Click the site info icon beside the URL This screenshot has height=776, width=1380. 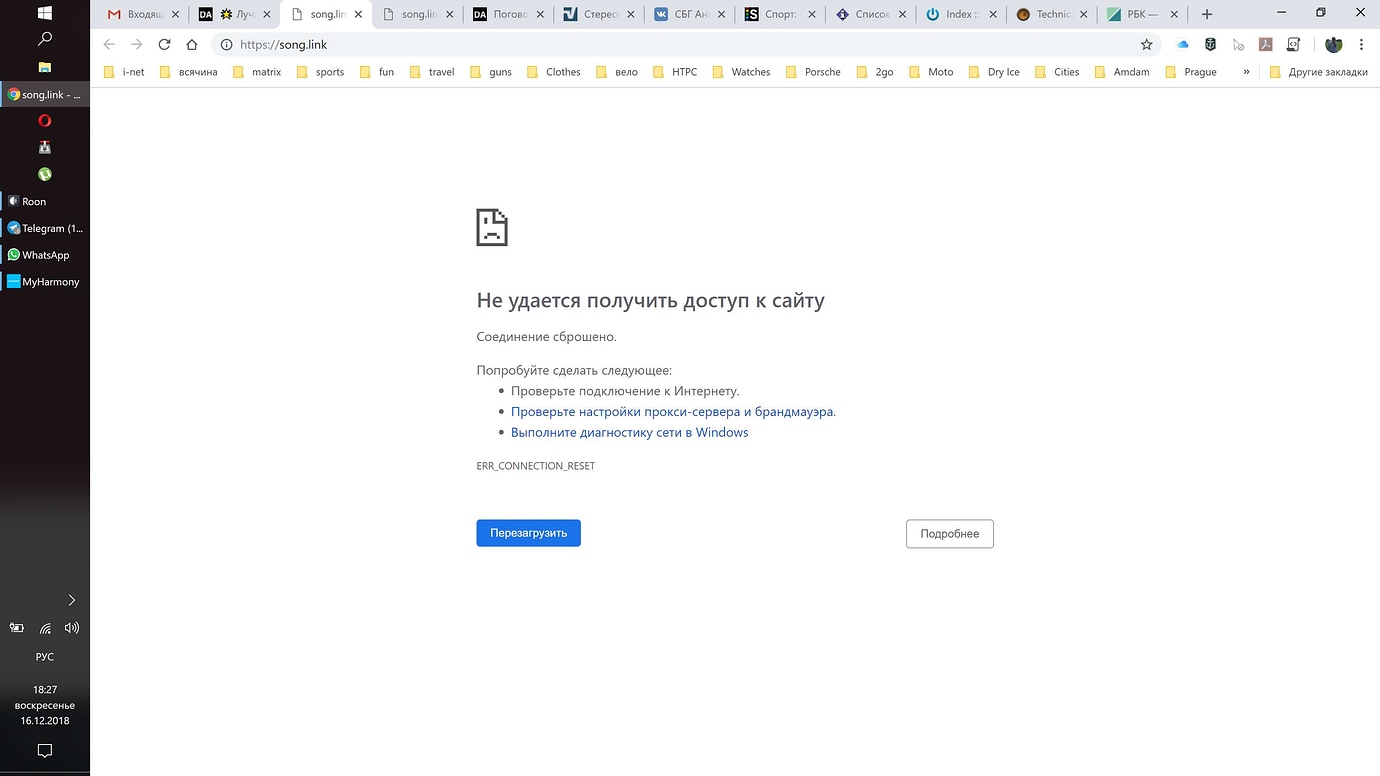coord(226,45)
